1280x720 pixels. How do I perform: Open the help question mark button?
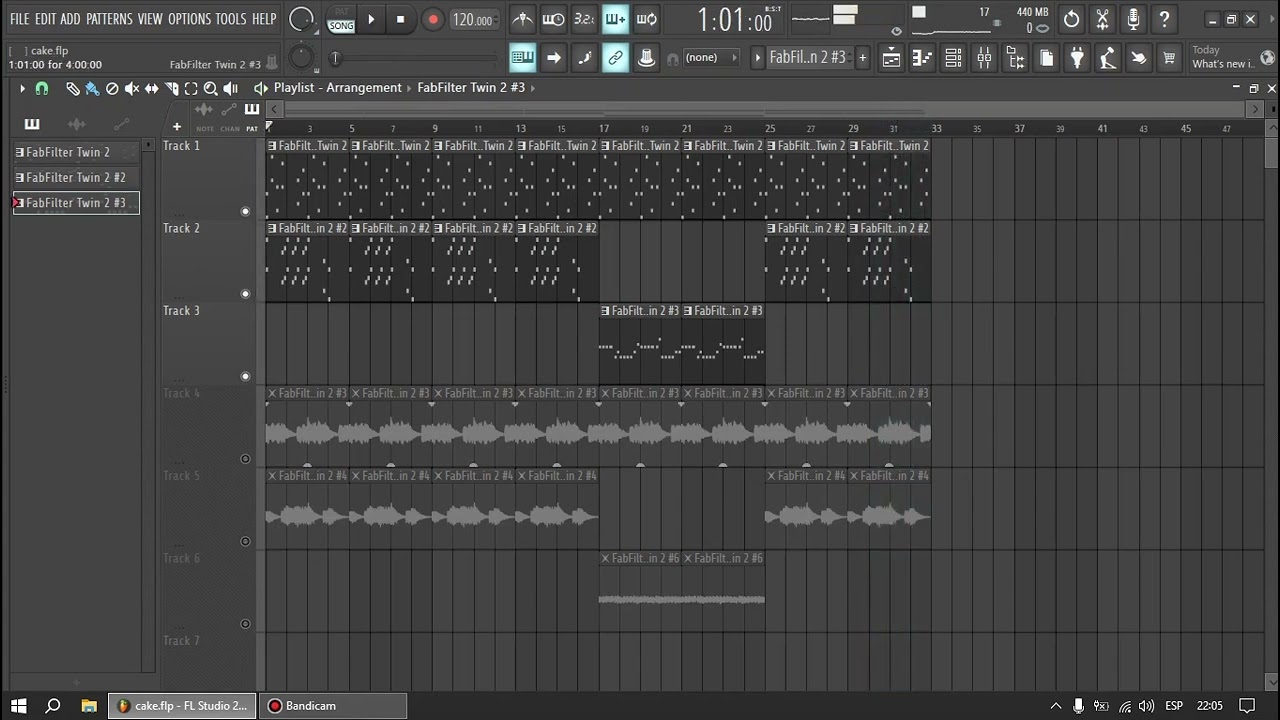point(1164,19)
